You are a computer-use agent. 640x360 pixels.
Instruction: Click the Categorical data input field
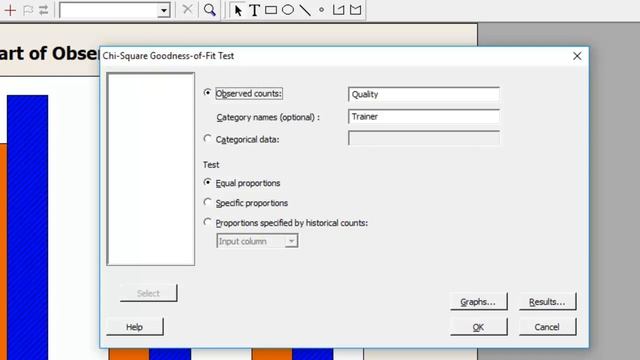(424, 138)
